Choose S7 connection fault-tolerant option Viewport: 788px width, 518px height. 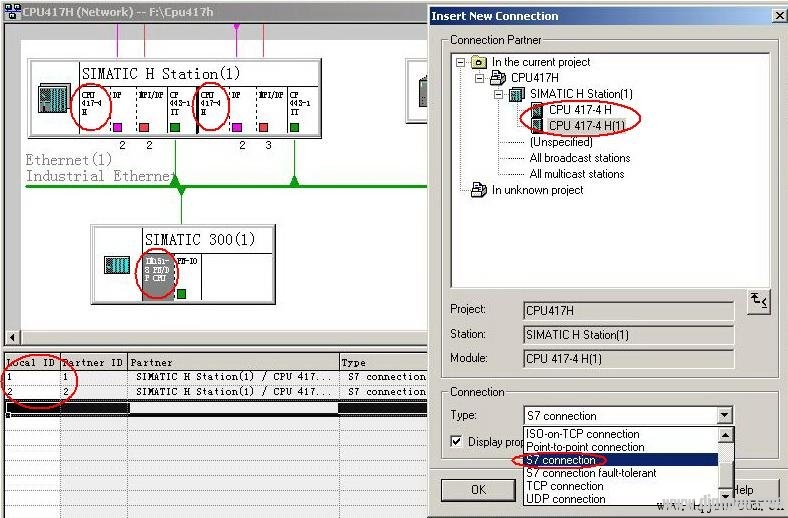(x=591, y=473)
